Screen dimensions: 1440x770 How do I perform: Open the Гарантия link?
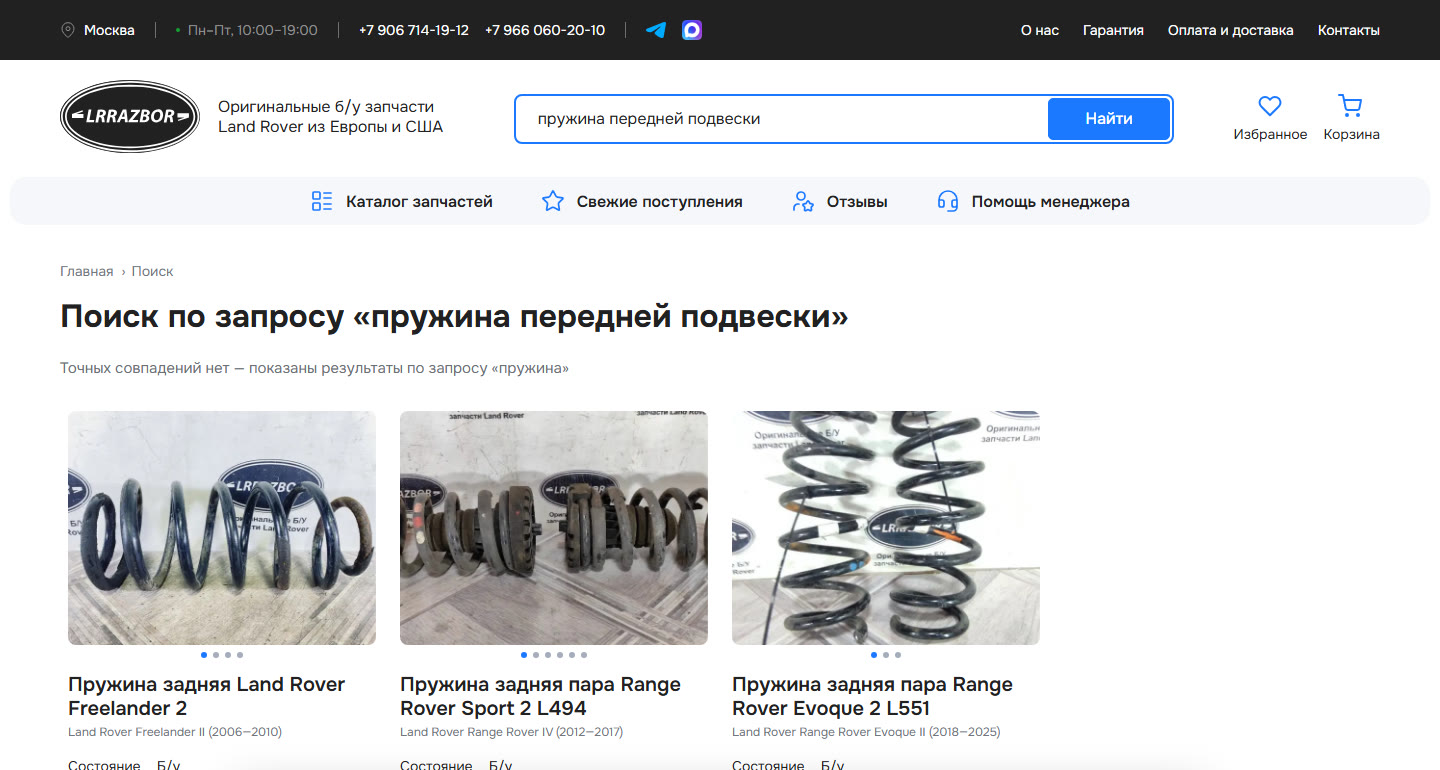click(x=1113, y=30)
